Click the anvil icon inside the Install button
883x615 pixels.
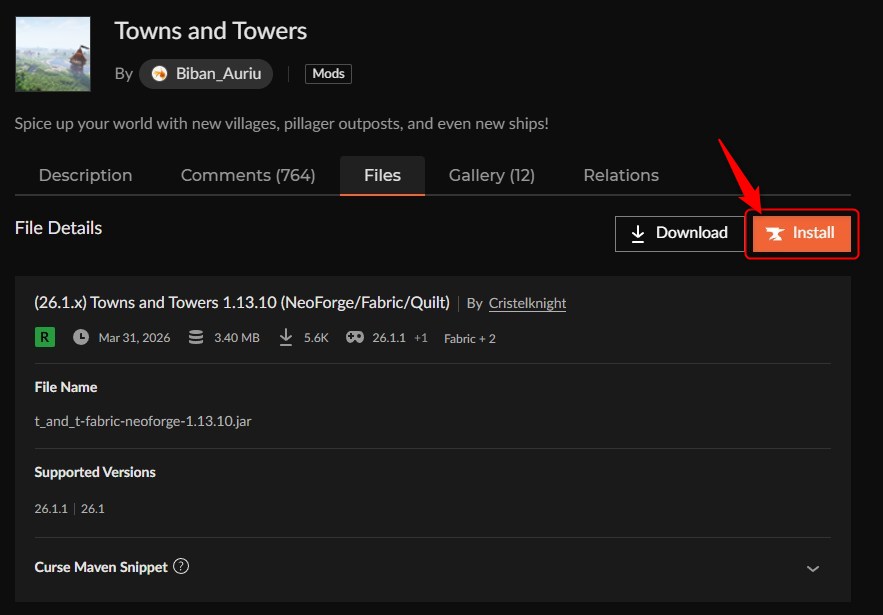777,233
